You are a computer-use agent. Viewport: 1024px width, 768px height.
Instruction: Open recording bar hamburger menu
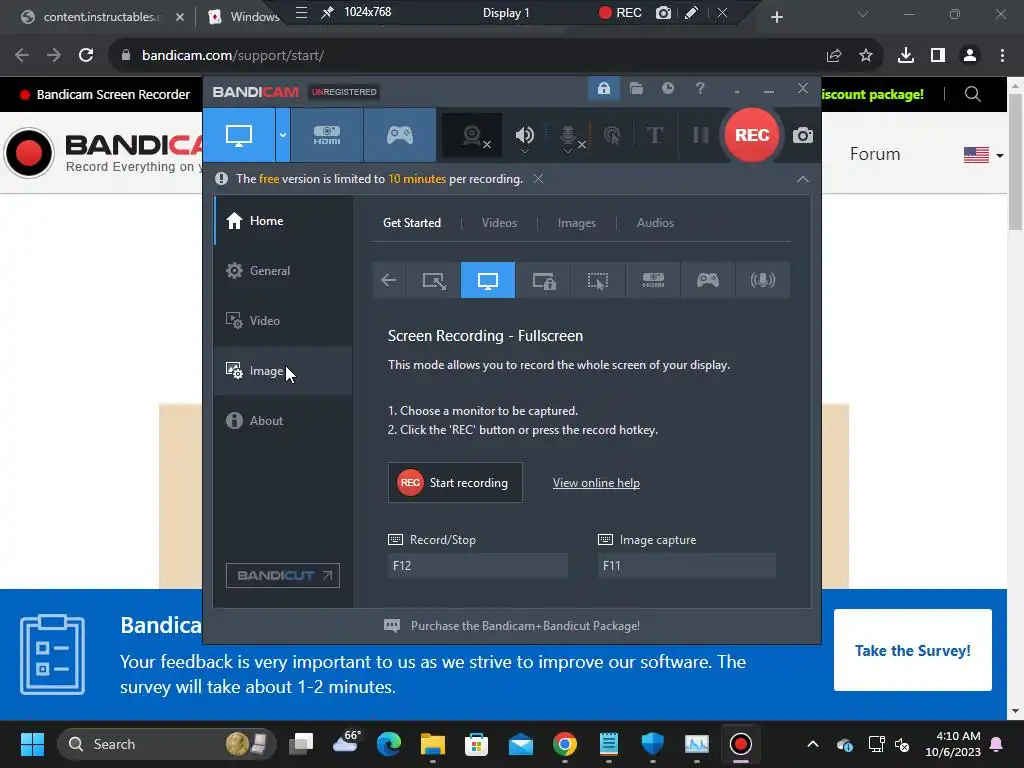coord(301,12)
